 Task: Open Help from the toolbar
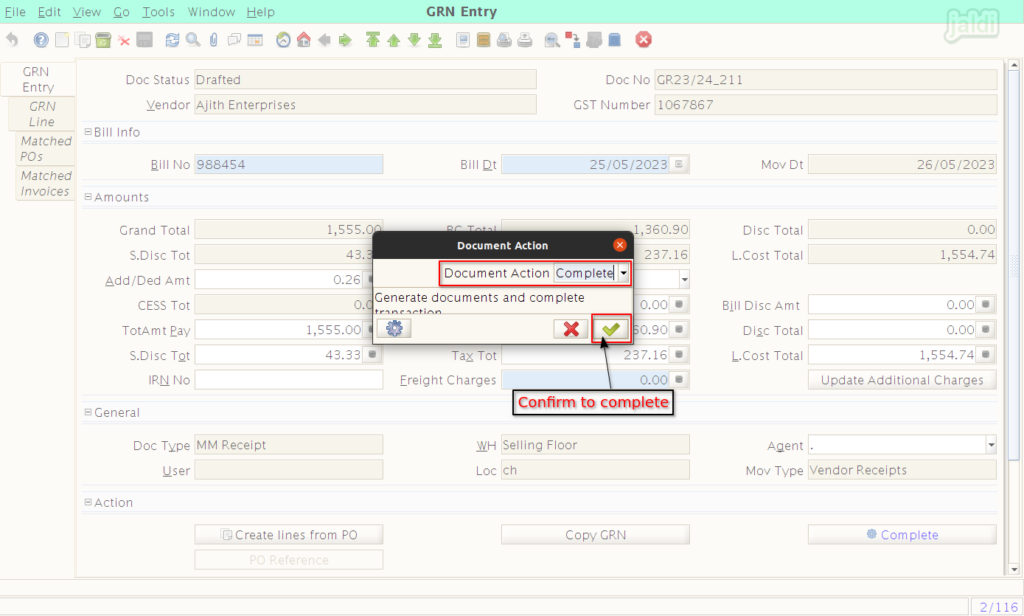pos(40,40)
